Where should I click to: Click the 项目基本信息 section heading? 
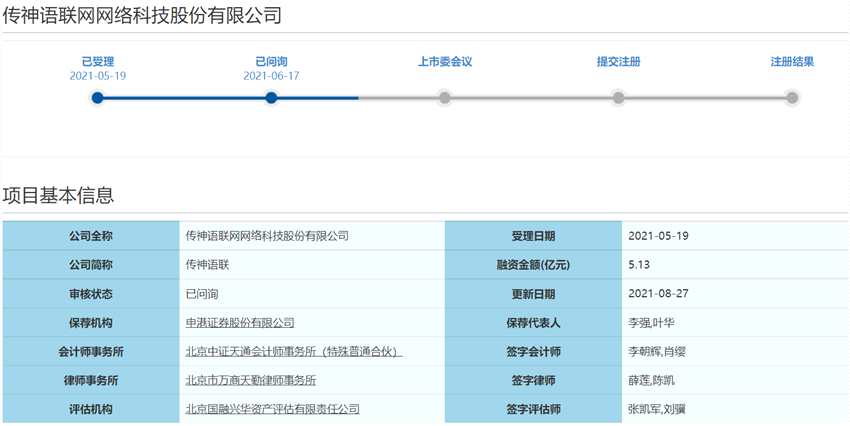coord(58,196)
